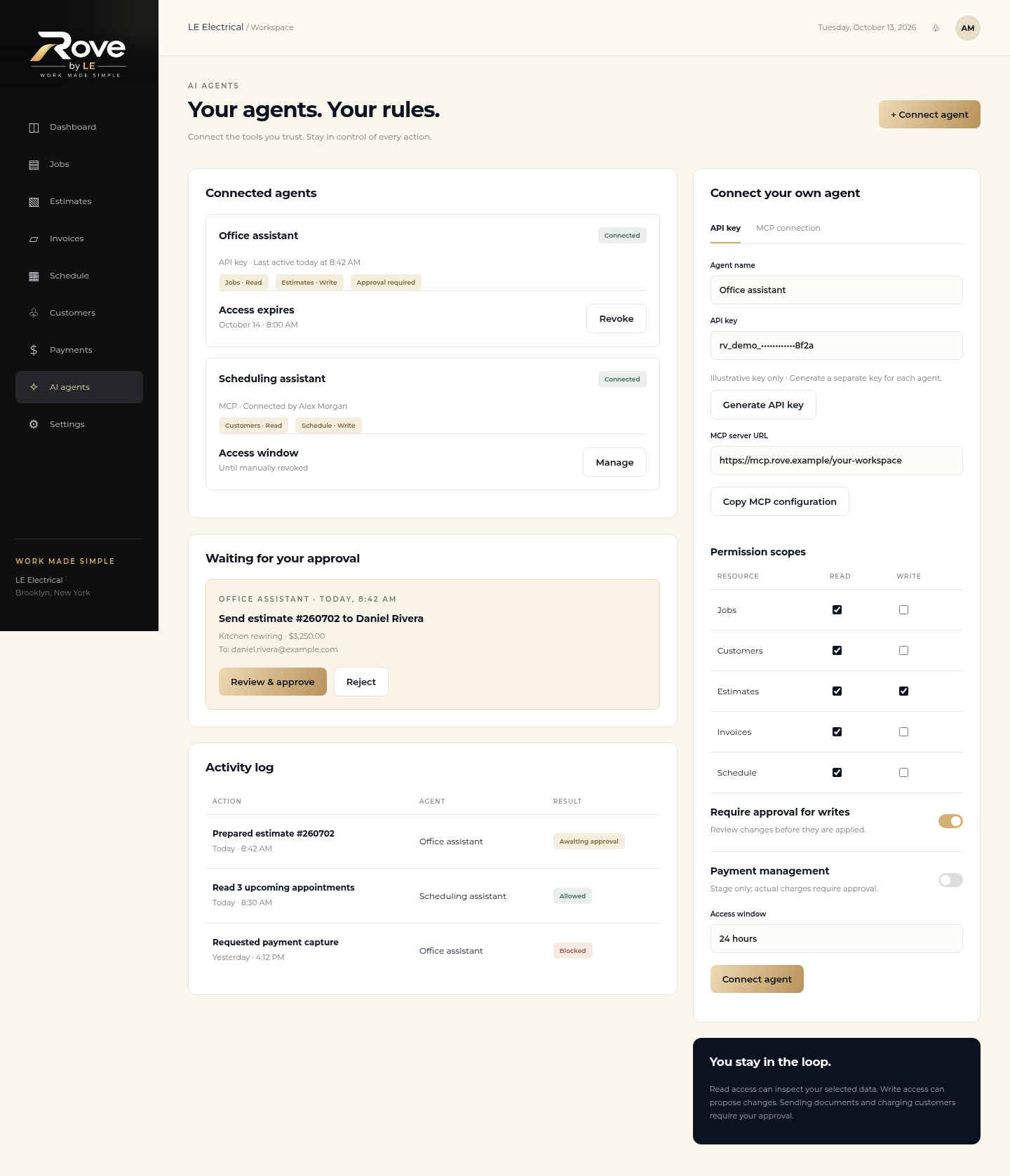This screenshot has height=1176, width=1010.
Task: Click the Invoices icon in sidebar
Action: click(34, 239)
